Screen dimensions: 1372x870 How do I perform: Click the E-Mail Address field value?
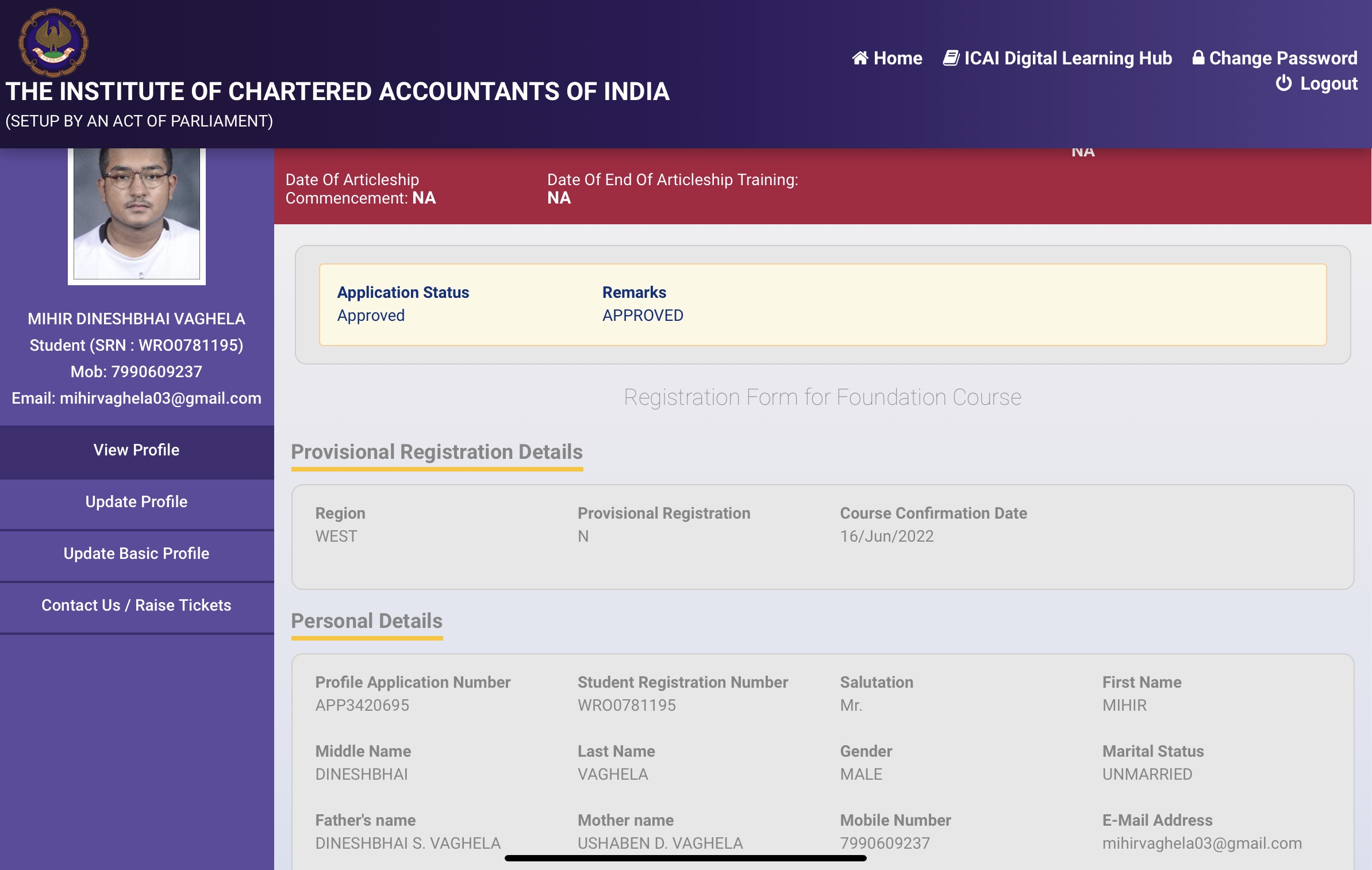(1201, 844)
